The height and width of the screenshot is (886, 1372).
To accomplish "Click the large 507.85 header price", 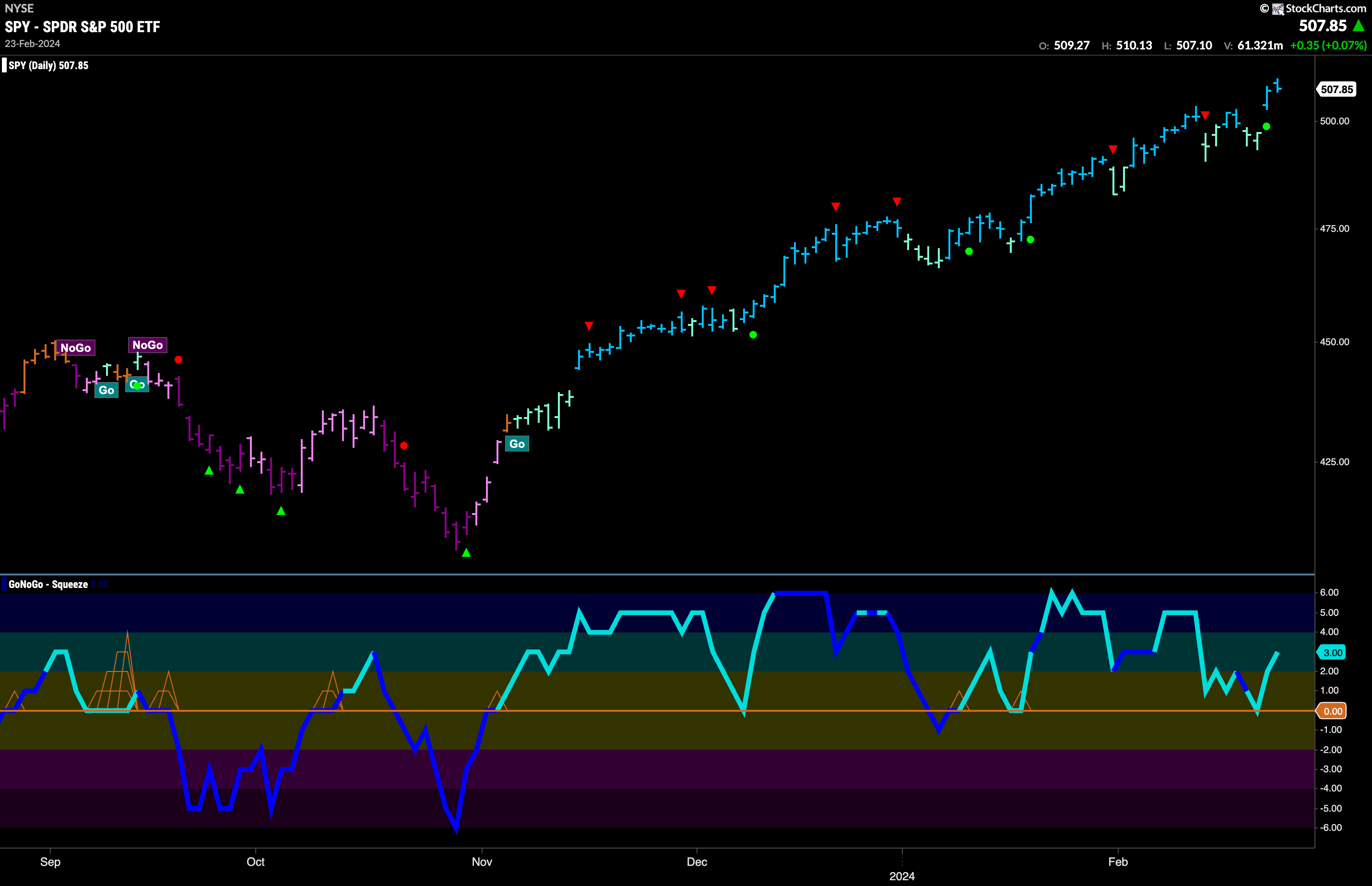I will (x=1323, y=26).
